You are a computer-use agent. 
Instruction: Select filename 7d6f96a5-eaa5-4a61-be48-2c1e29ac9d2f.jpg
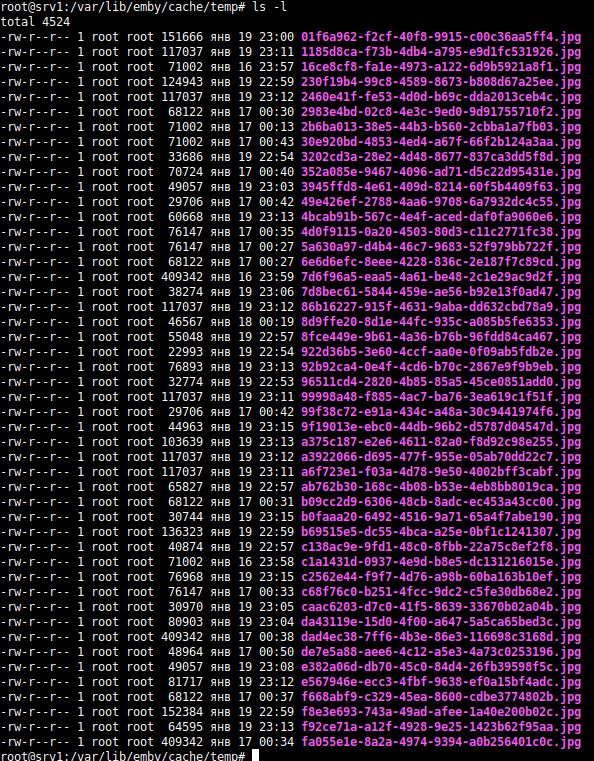(x=441, y=277)
